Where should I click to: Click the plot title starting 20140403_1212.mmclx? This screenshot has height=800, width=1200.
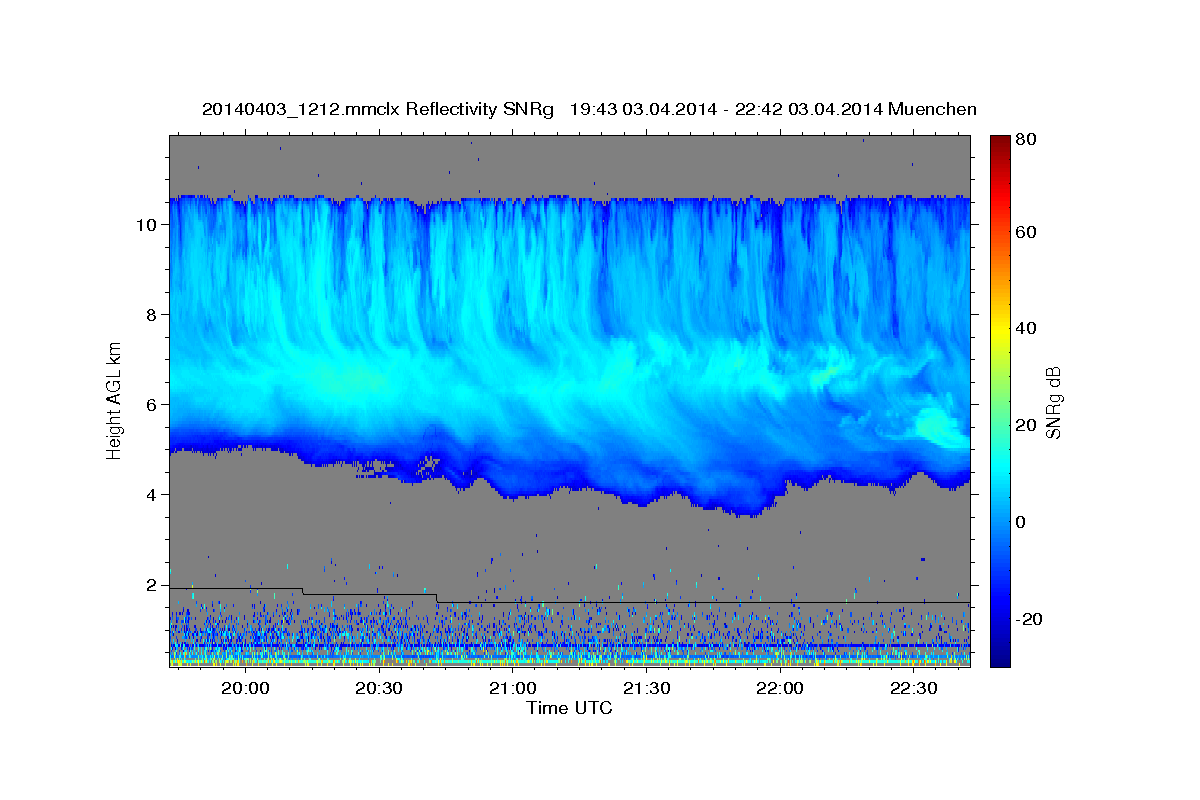coord(589,109)
